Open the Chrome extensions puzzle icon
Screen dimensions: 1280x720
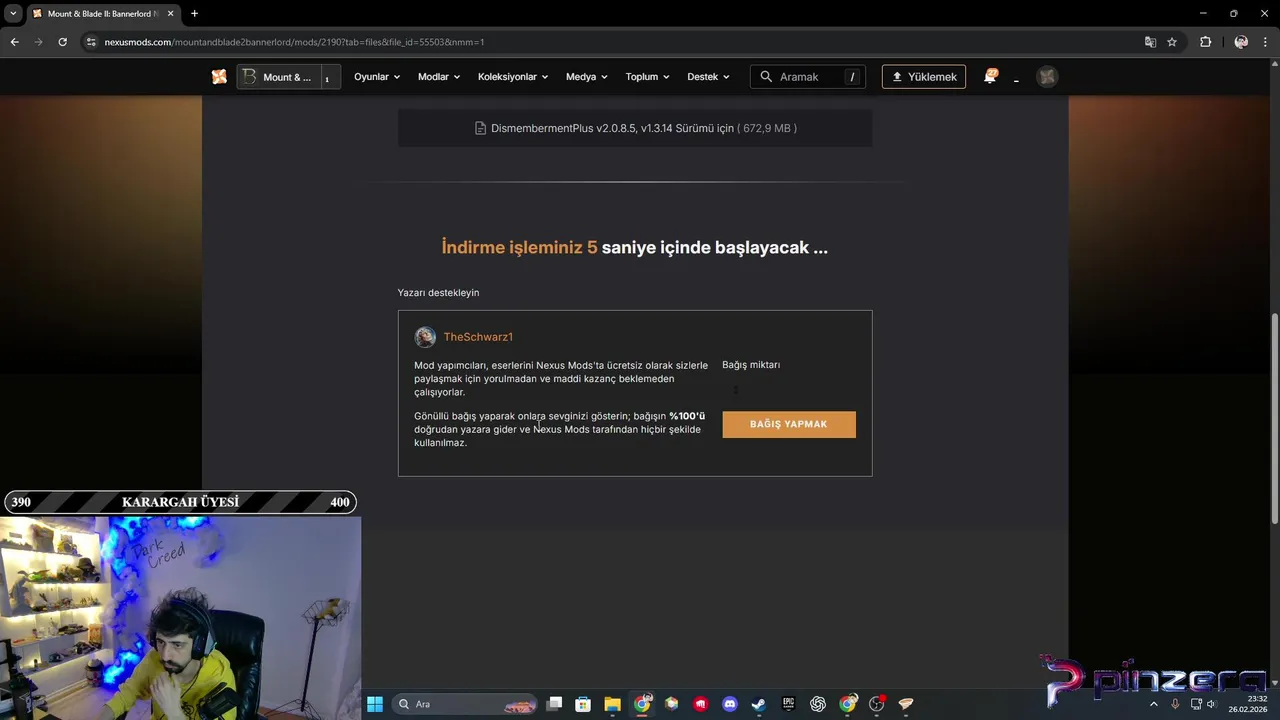click(x=1205, y=42)
